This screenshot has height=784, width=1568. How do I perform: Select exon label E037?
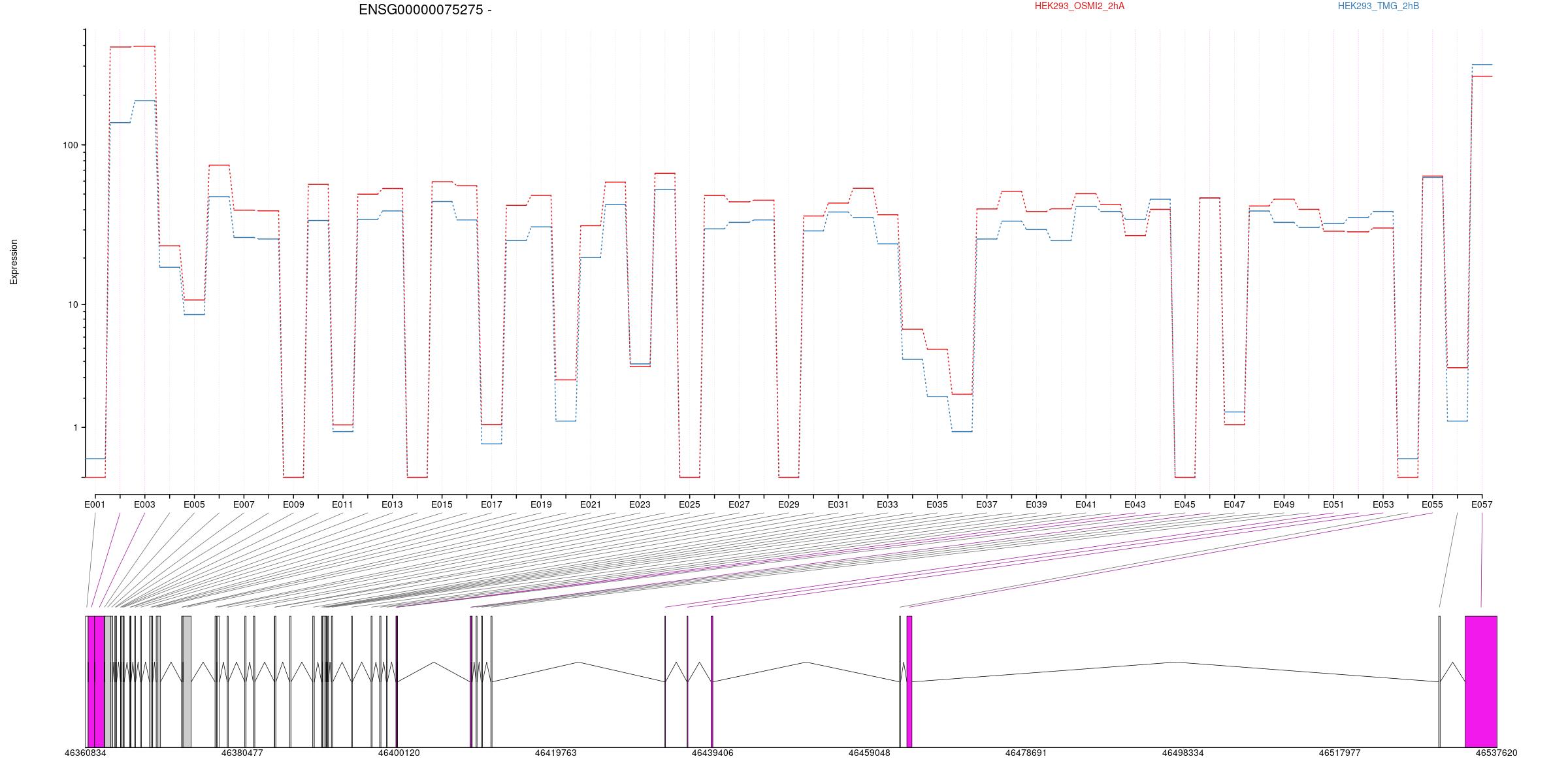987,504
